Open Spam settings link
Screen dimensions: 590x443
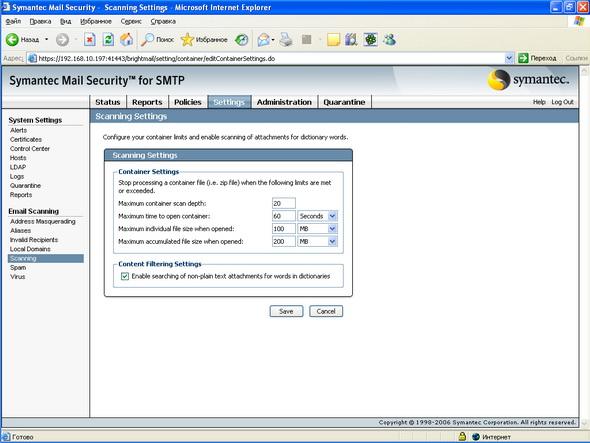coord(18,267)
